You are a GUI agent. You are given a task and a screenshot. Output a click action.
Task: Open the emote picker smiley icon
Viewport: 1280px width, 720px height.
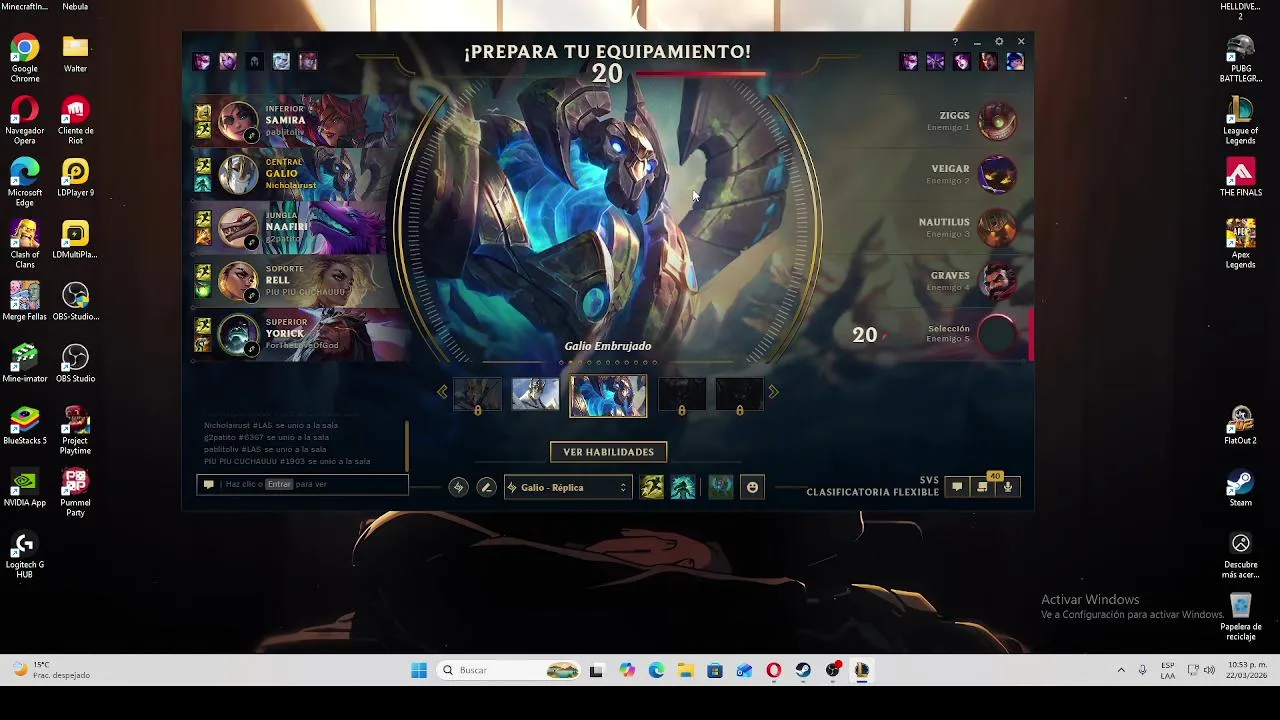[752, 487]
